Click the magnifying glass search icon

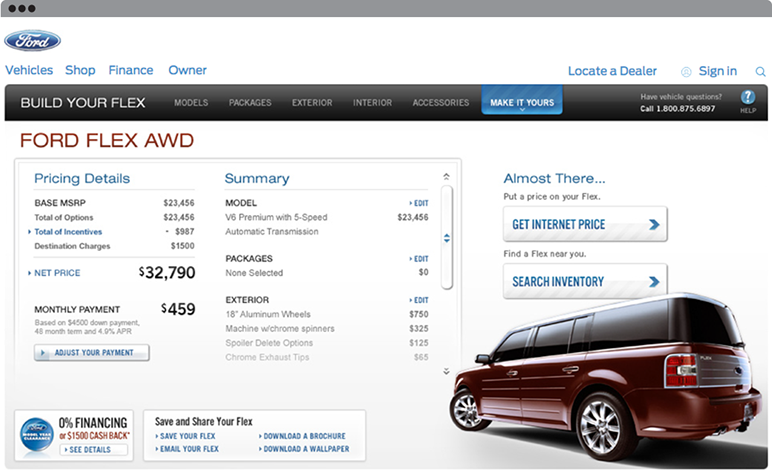coord(760,72)
